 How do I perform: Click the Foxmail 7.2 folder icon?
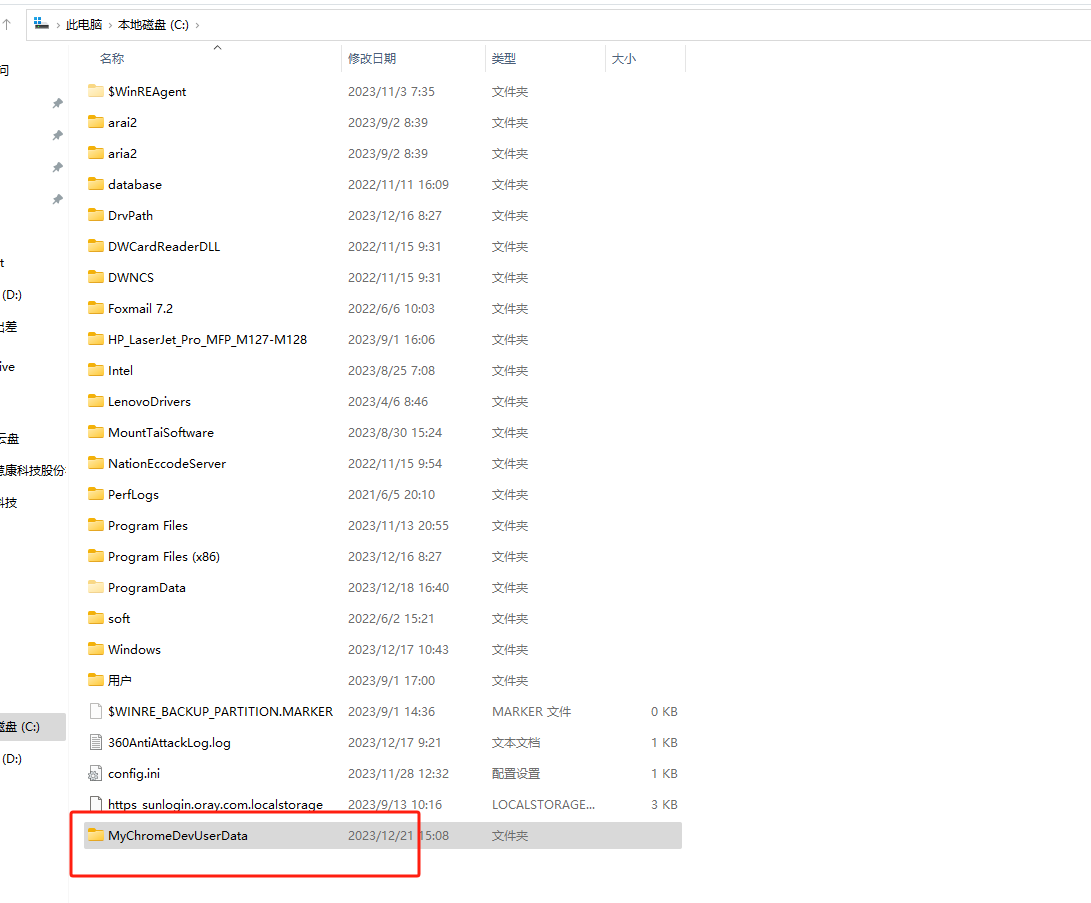pos(96,308)
